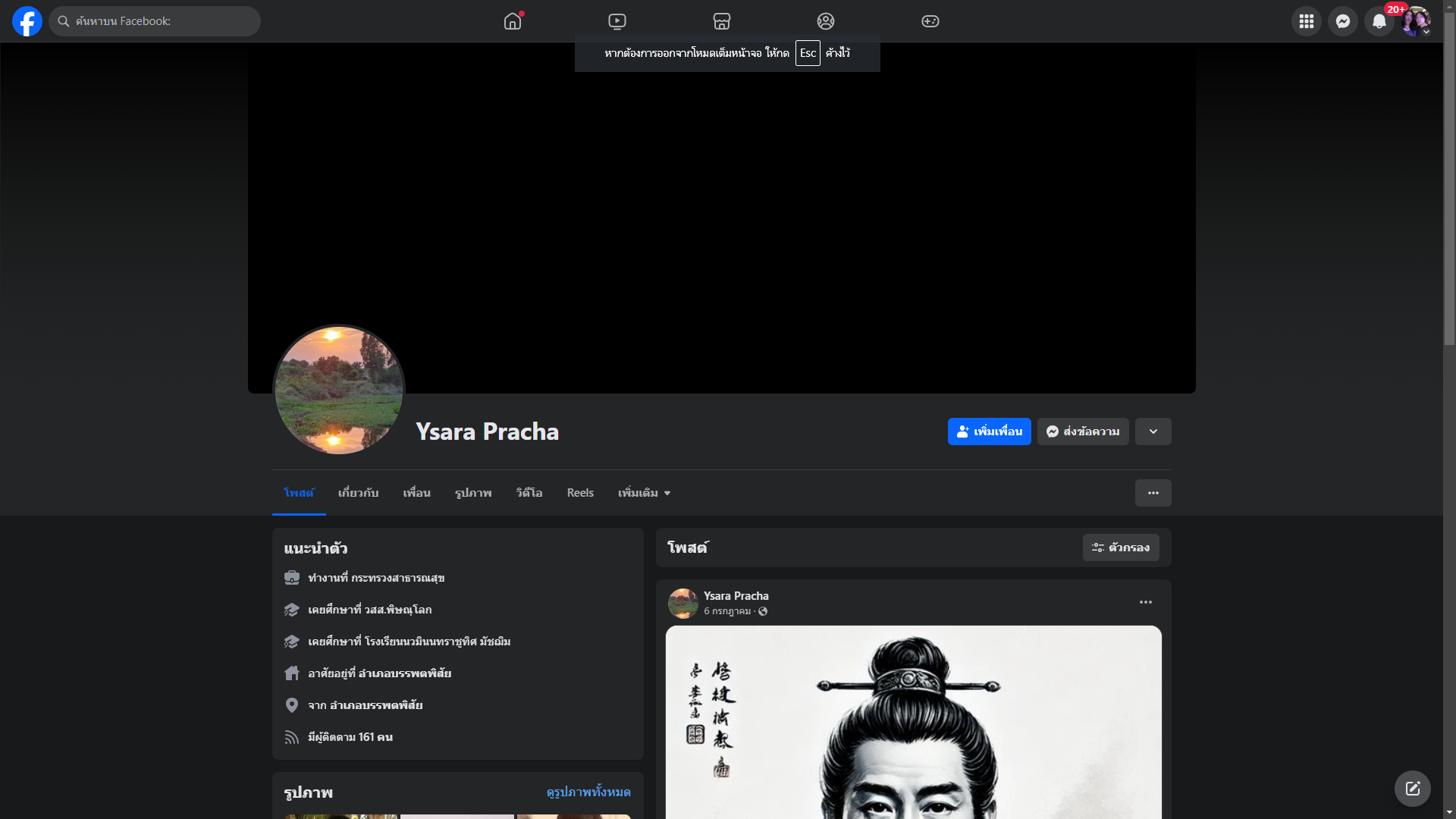Click ดูรูปภาพทั้งหมด link
Screen dimensions: 1456x819
(x=588, y=792)
